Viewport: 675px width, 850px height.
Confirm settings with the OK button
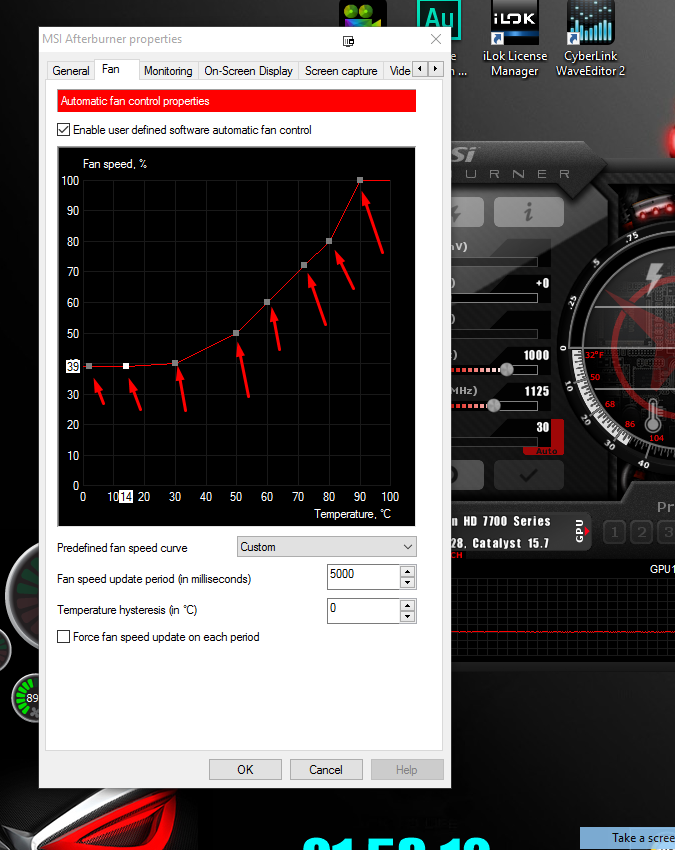point(245,769)
